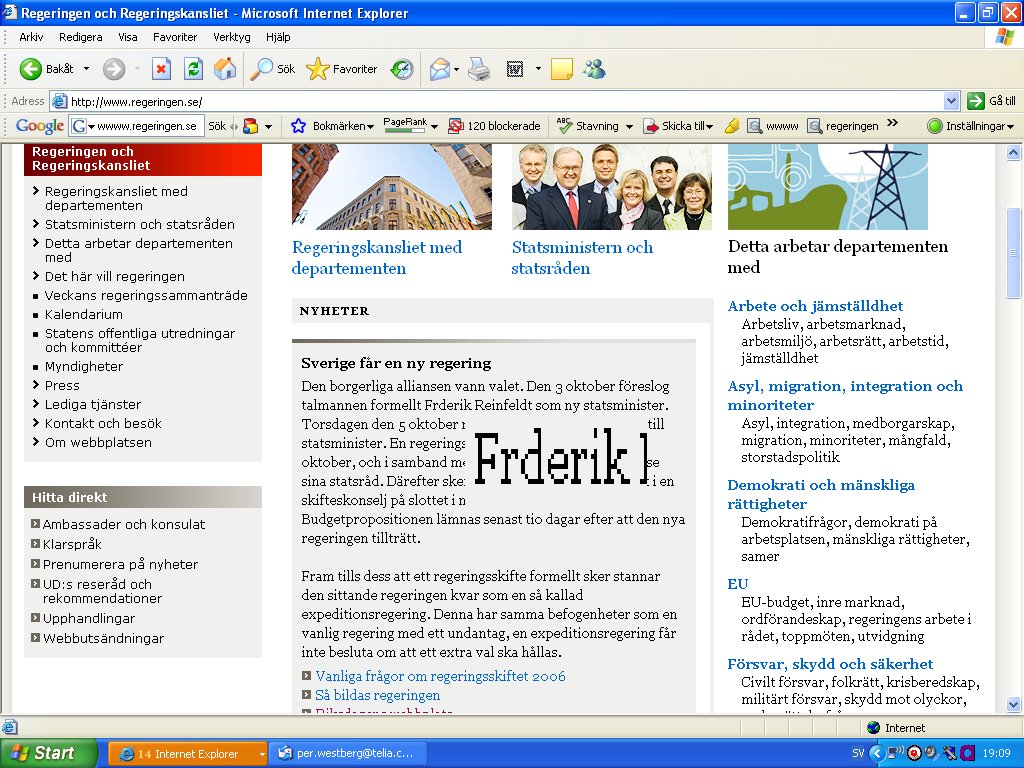The image size is (1024, 768).
Task: Show more Google toolbar buttons chevron
Action: 893,123
